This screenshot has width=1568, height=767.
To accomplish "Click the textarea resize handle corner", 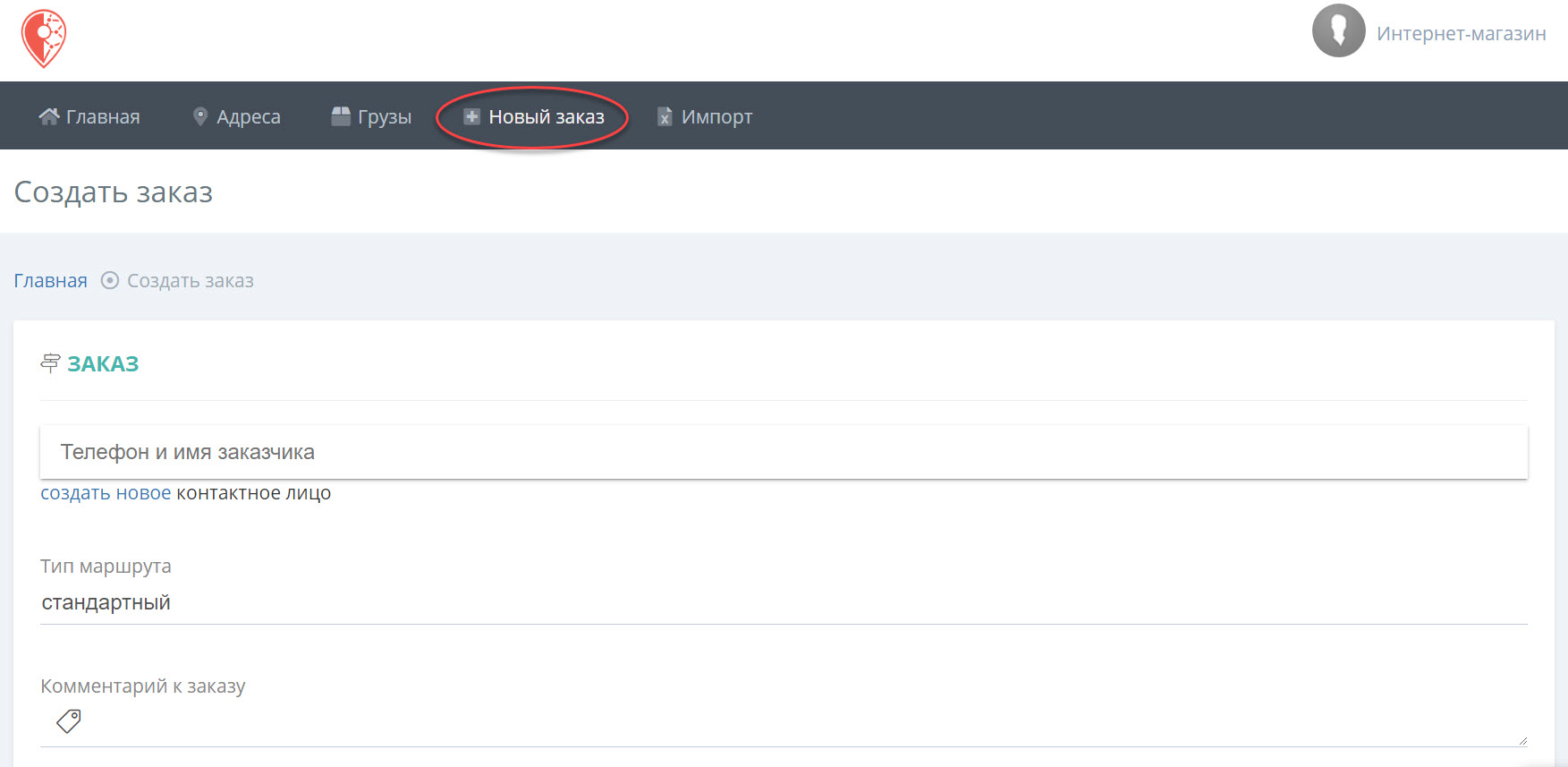I will pyautogui.click(x=1522, y=740).
